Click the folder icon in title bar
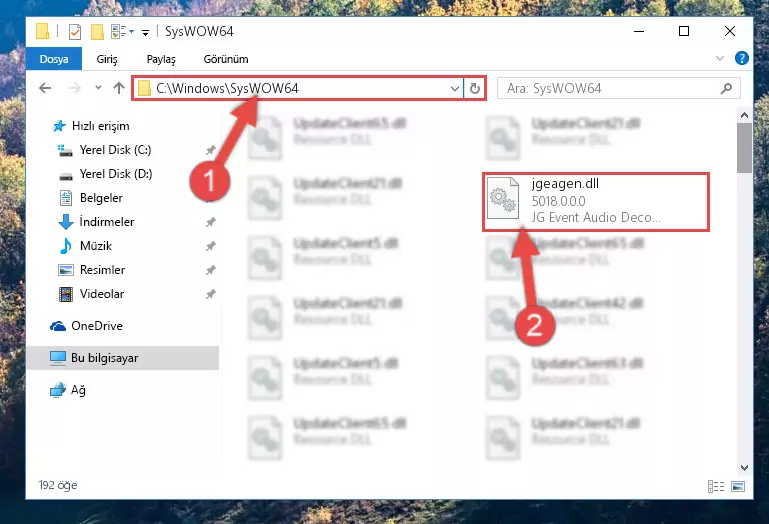 click(43, 31)
